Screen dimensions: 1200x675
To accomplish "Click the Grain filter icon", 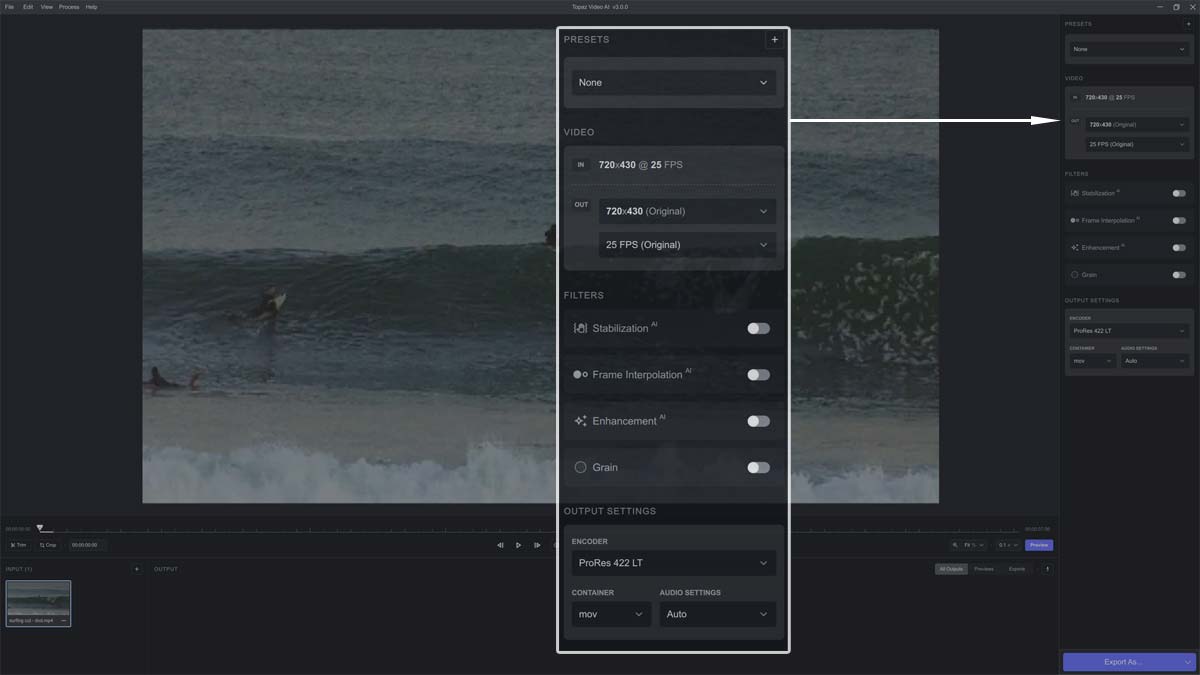I will tap(579, 467).
